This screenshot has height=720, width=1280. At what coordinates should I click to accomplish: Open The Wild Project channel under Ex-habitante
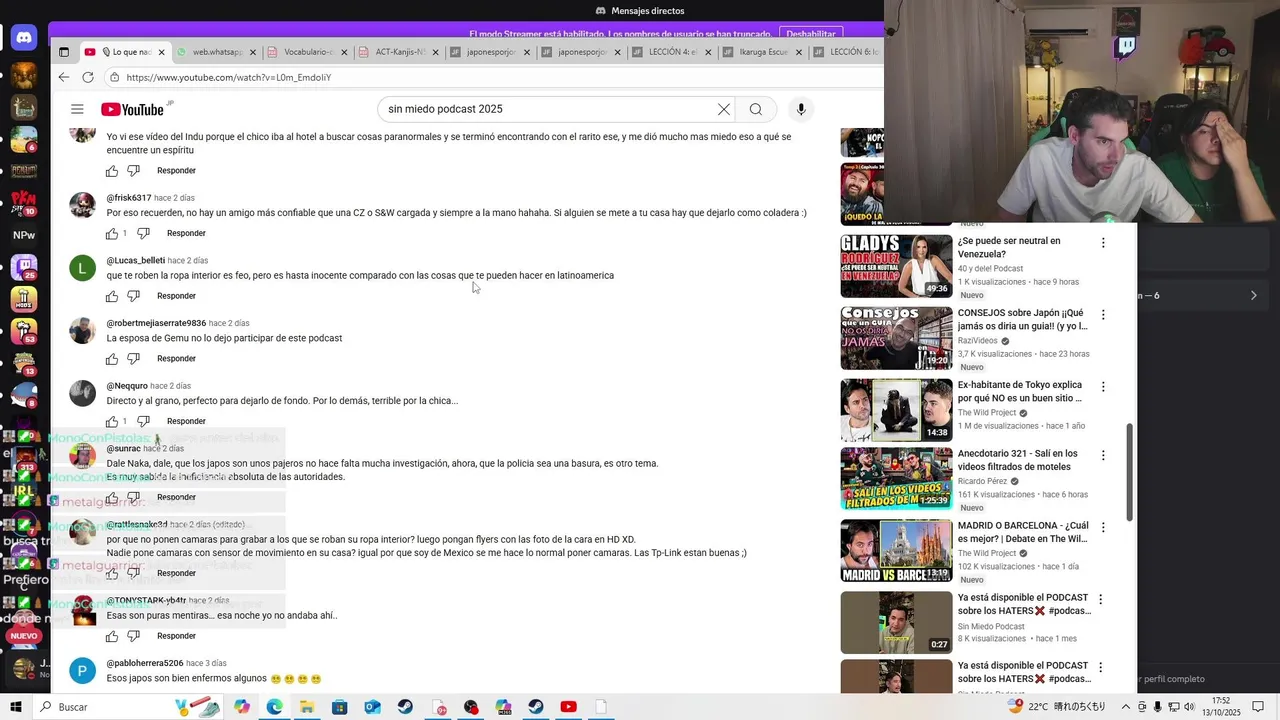986,413
